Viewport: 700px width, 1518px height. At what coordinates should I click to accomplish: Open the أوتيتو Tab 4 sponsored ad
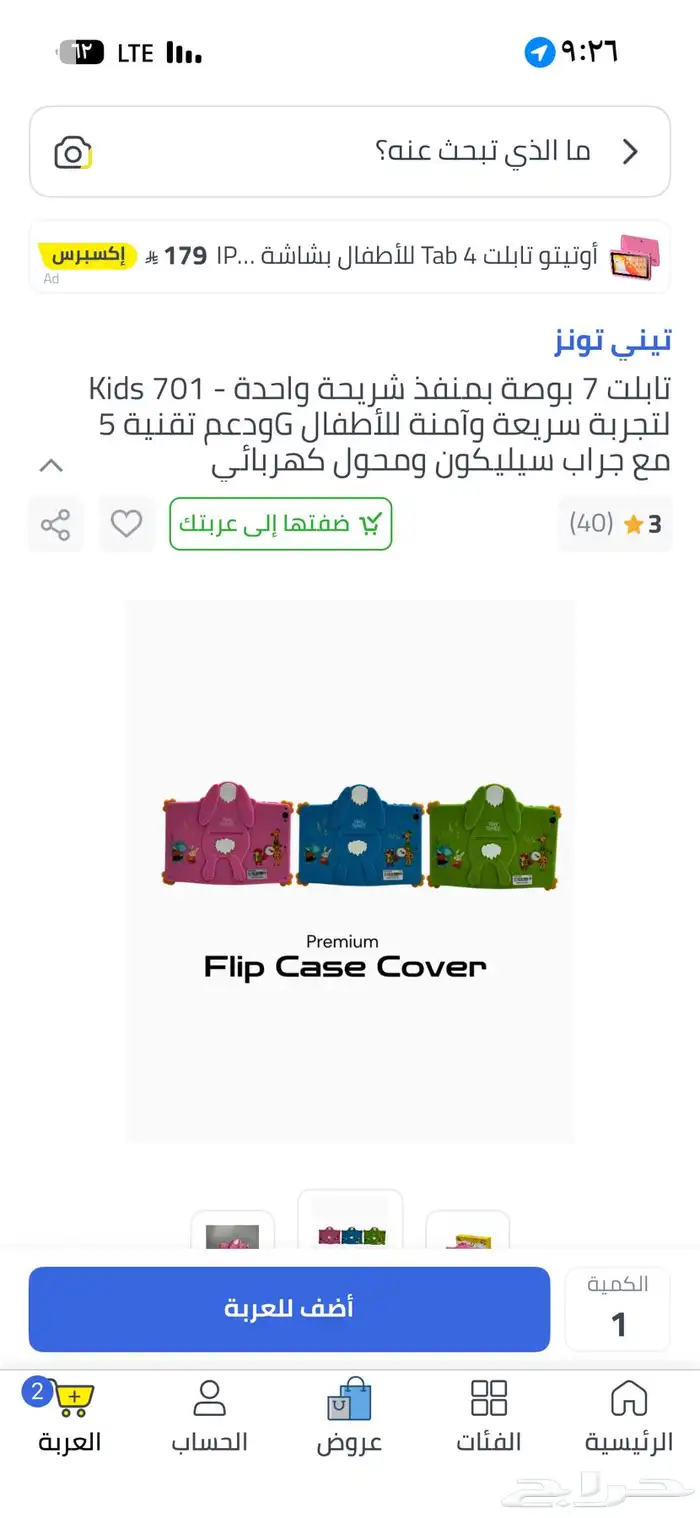[x=350, y=256]
